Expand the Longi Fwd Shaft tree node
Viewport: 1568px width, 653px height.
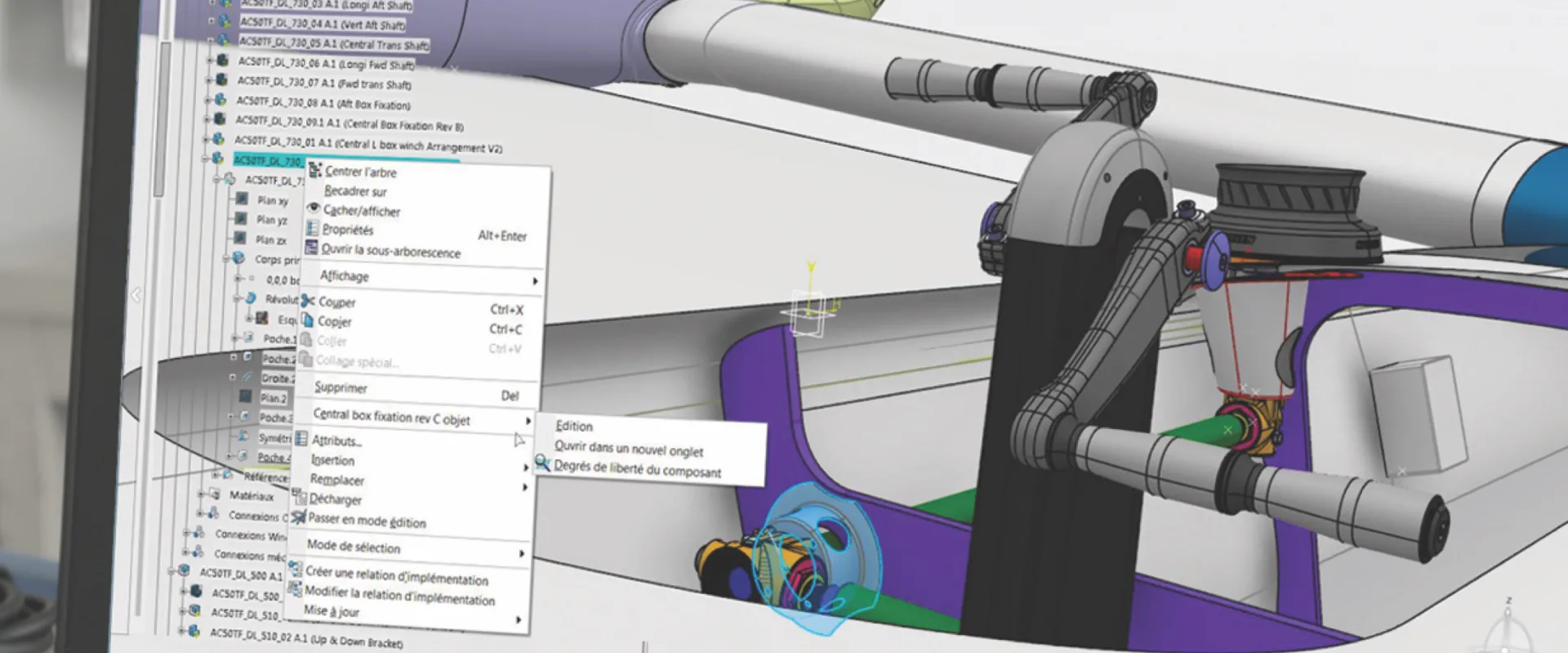click(x=210, y=60)
